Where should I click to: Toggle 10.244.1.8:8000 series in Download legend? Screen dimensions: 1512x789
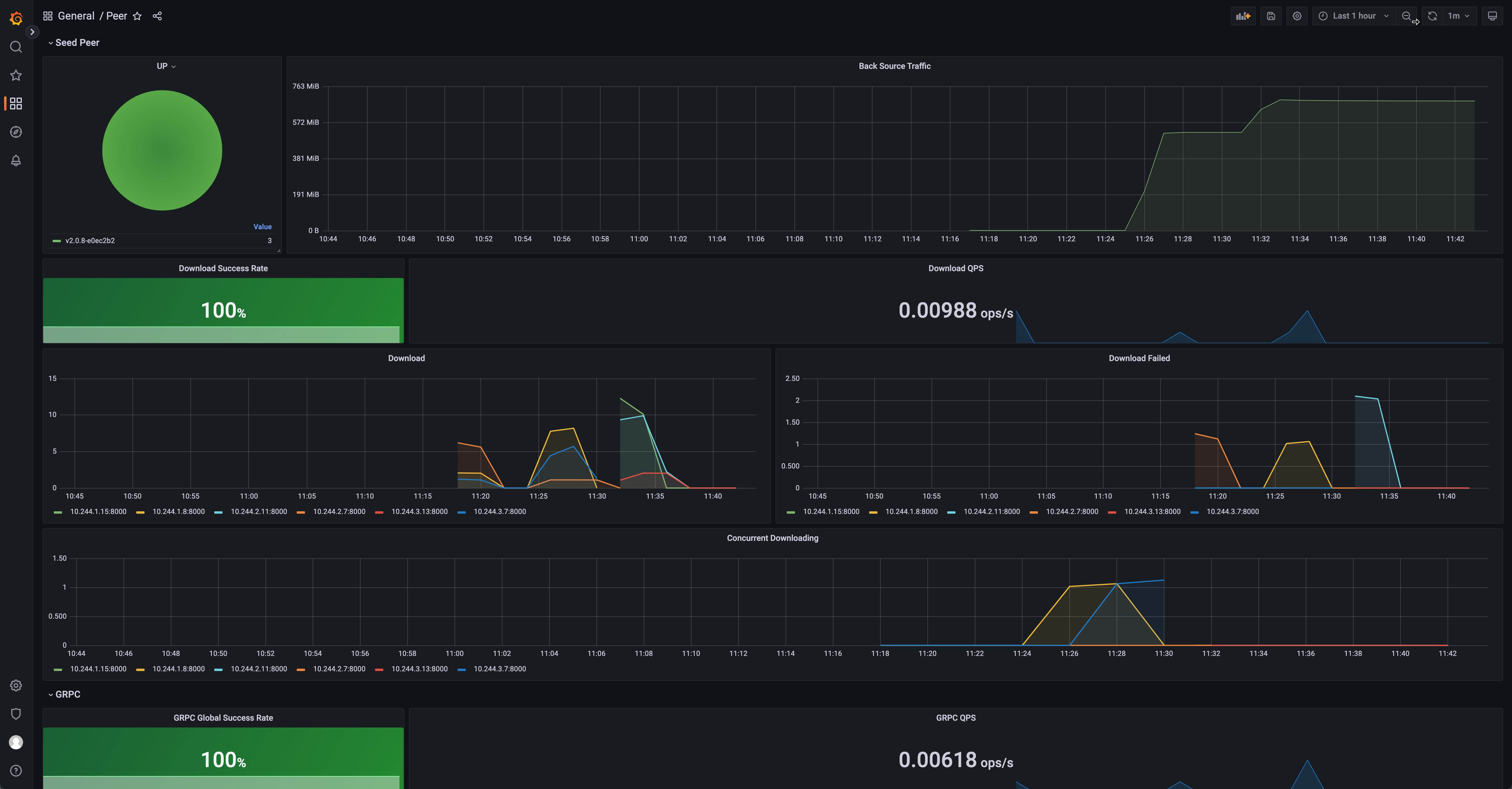tap(179, 512)
